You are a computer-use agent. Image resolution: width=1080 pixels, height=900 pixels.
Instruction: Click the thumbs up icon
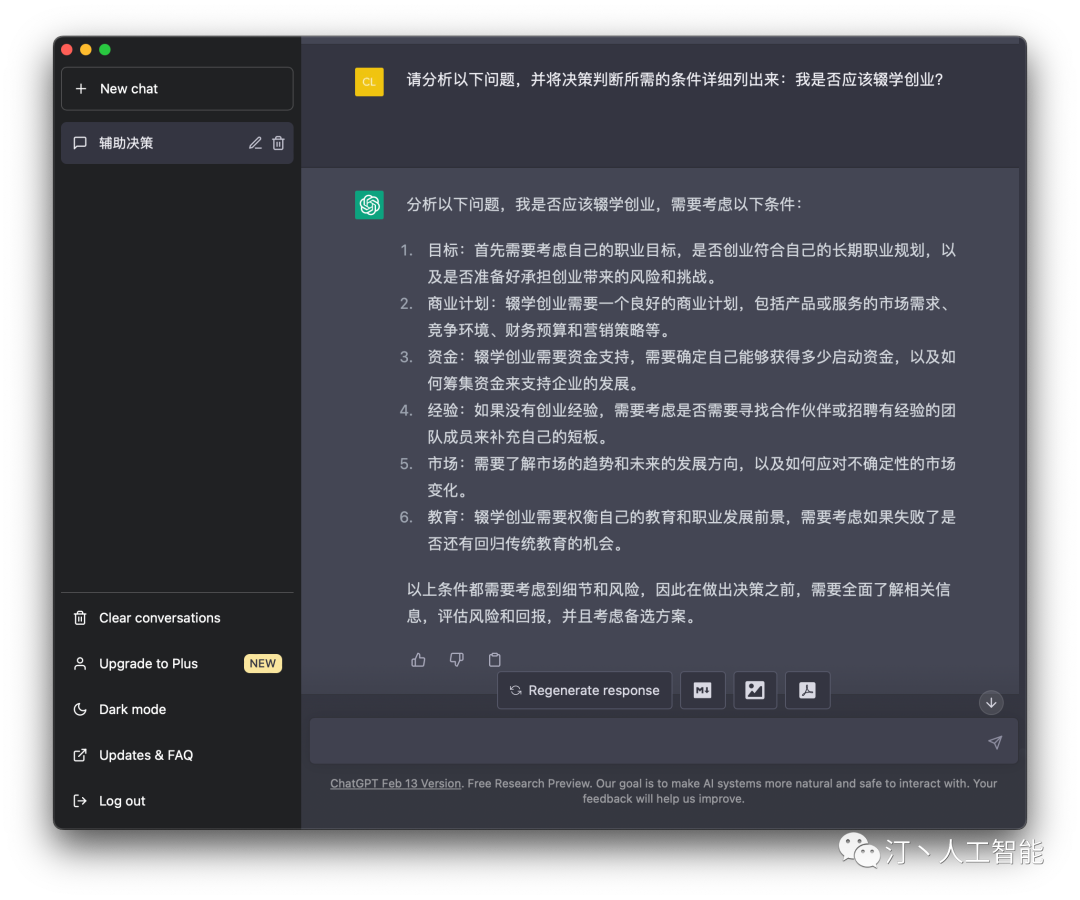click(418, 660)
